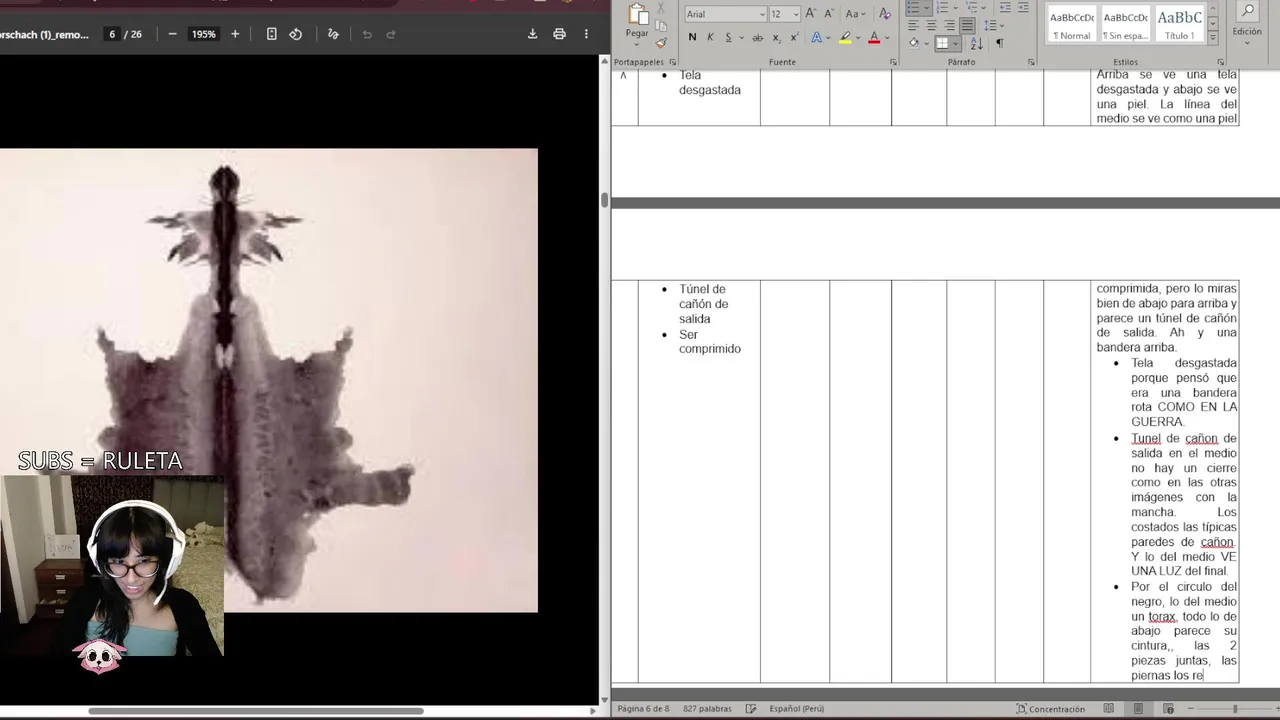The width and height of the screenshot is (1280, 720).
Task: Toggle superscript formatting
Action: tap(794, 37)
